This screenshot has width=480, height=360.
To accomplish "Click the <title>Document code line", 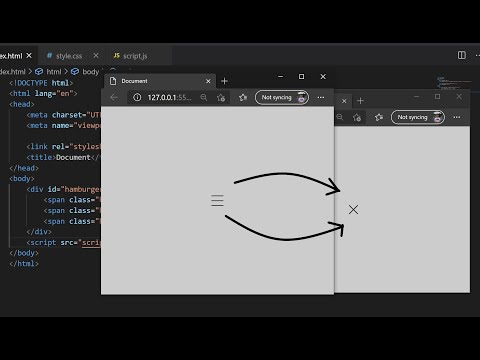I will [x=63, y=157].
